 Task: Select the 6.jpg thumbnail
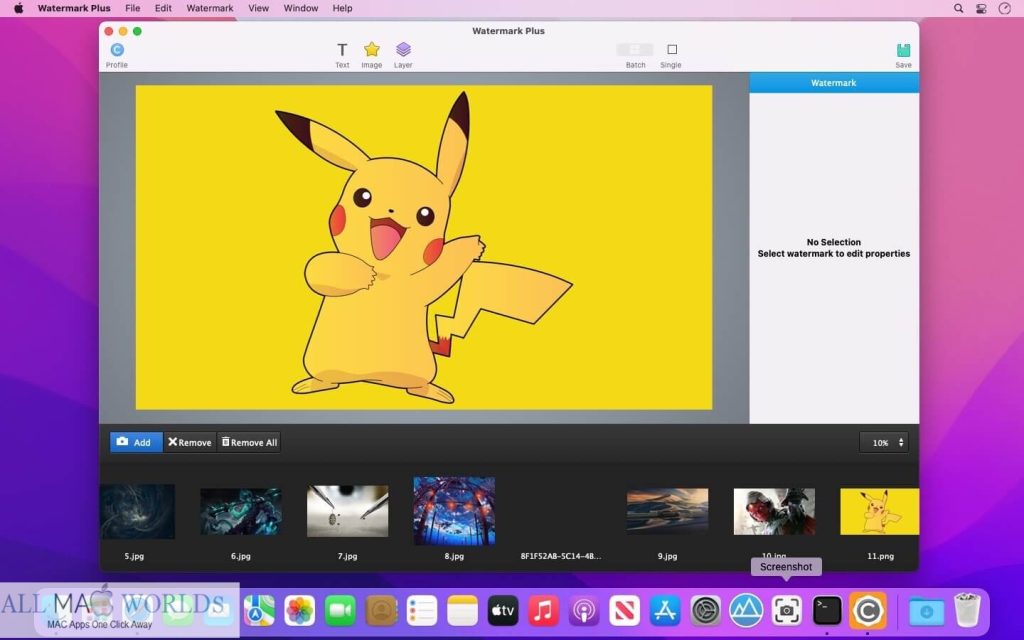240,511
